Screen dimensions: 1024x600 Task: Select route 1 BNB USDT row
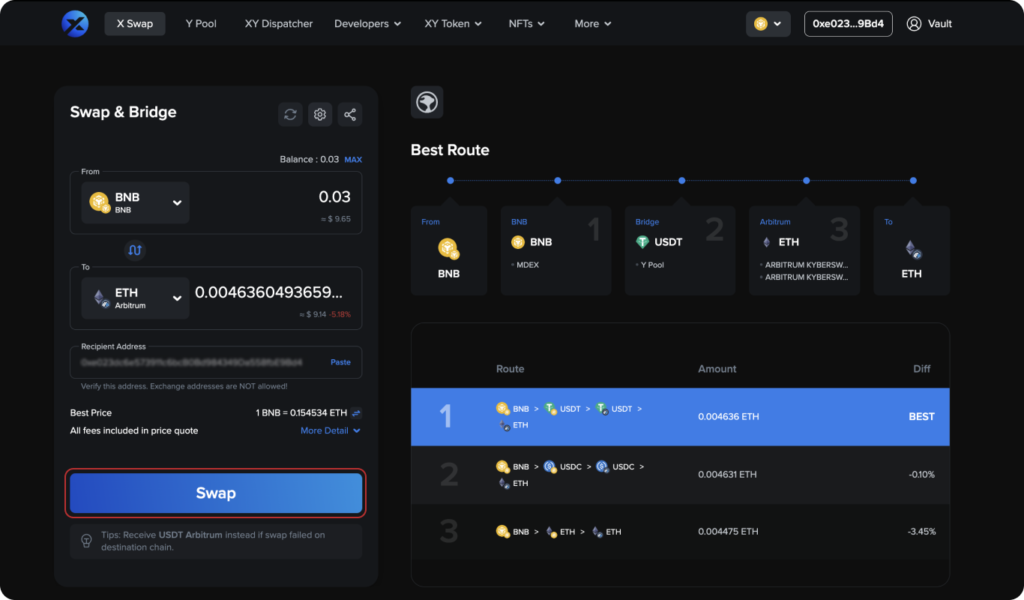tap(680, 417)
